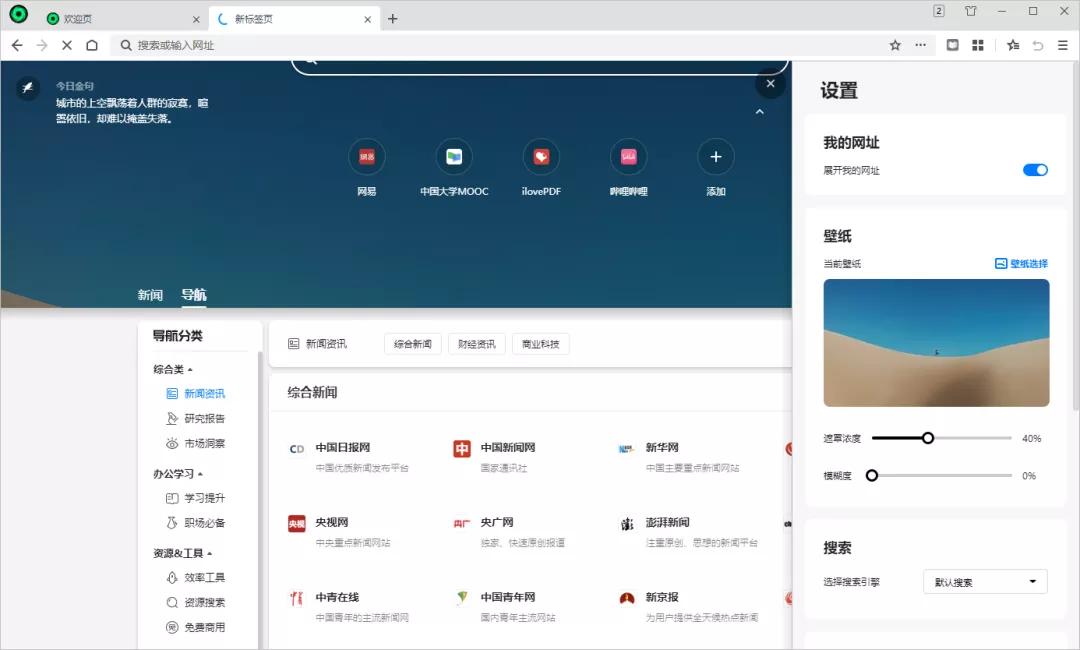The height and width of the screenshot is (650, 1080).
Task: Select 新闻资讯 in the navigation sidebar
Action: pos(207,393)
